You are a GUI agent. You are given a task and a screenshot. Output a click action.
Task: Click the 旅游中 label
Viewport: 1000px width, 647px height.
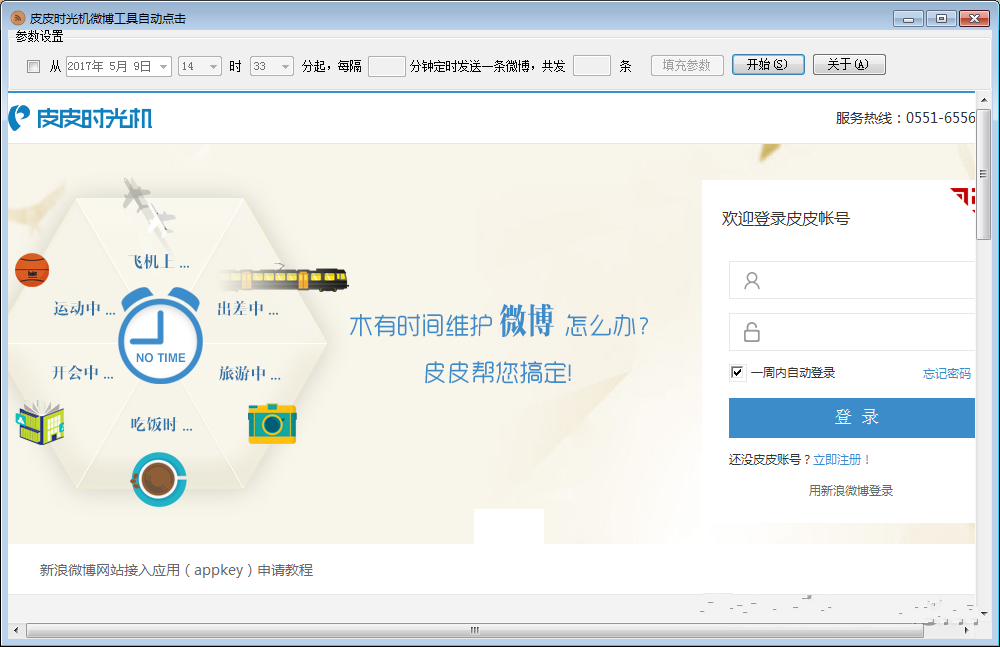tap(249, 374)
